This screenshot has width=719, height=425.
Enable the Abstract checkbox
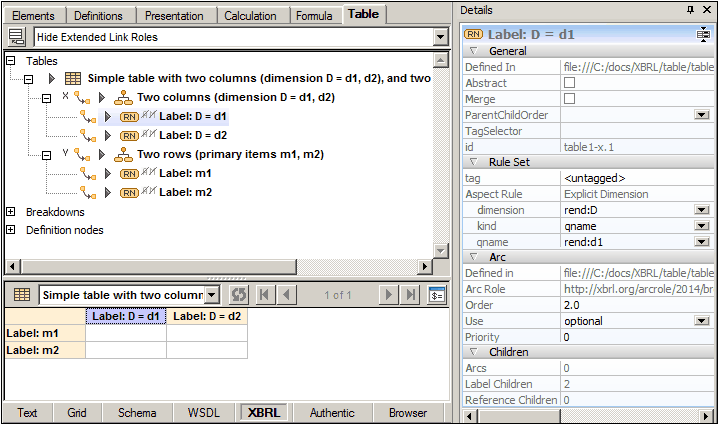[570, 83]
